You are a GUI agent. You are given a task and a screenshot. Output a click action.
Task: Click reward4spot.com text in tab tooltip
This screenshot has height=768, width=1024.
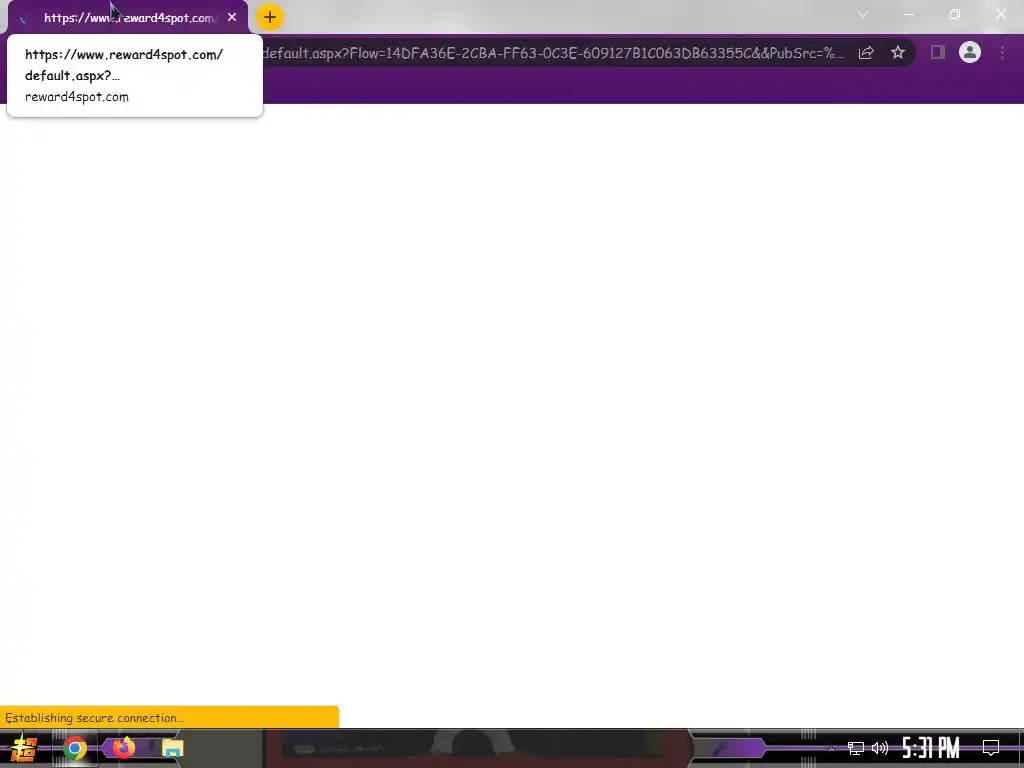point(76,97)
